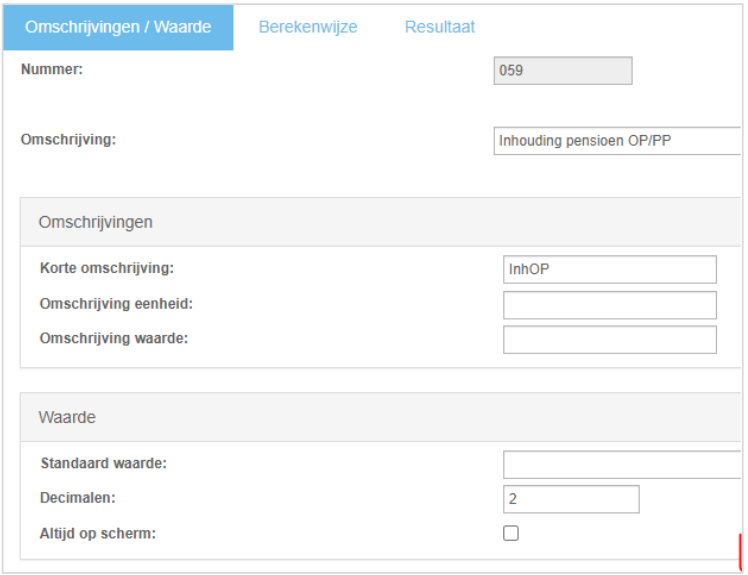Viewport: 748px width, 575px height.
Task: Click the Nummer: label
Action: 52,69
